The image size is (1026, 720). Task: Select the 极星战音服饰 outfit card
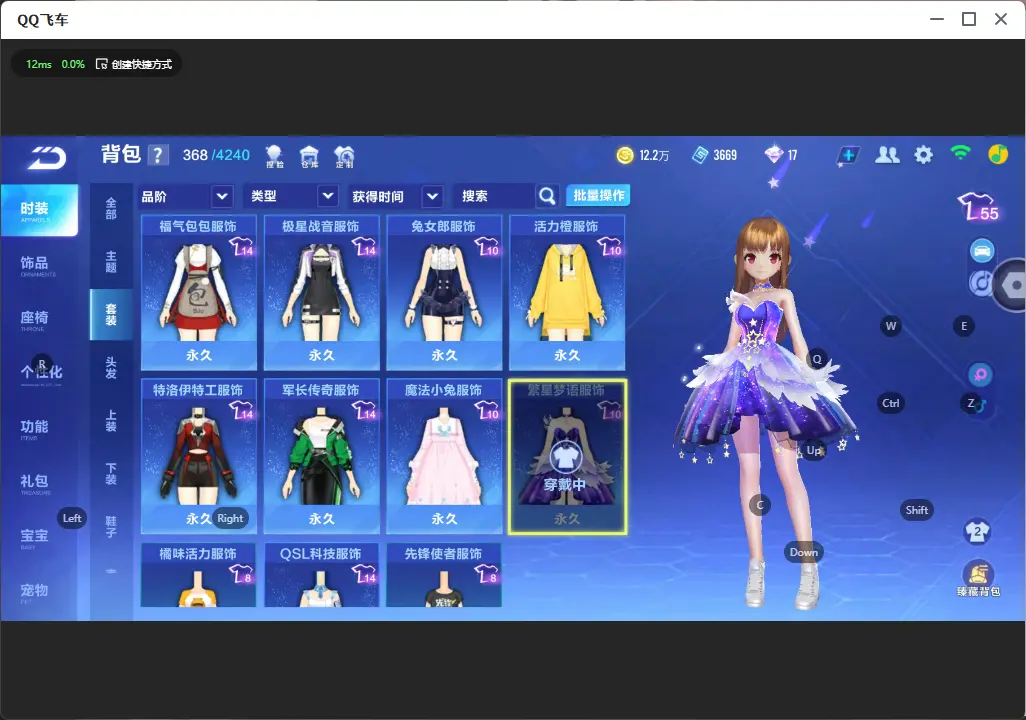click(321, 293)
